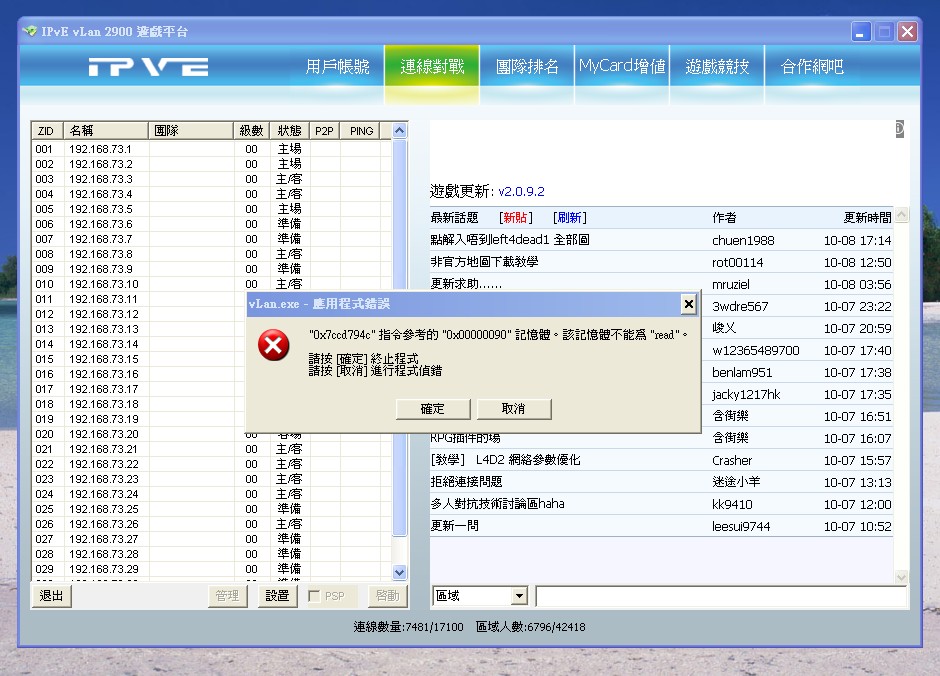Click author leesui9744
This screenshot has height=676, width=940.
tap(741, 527)
